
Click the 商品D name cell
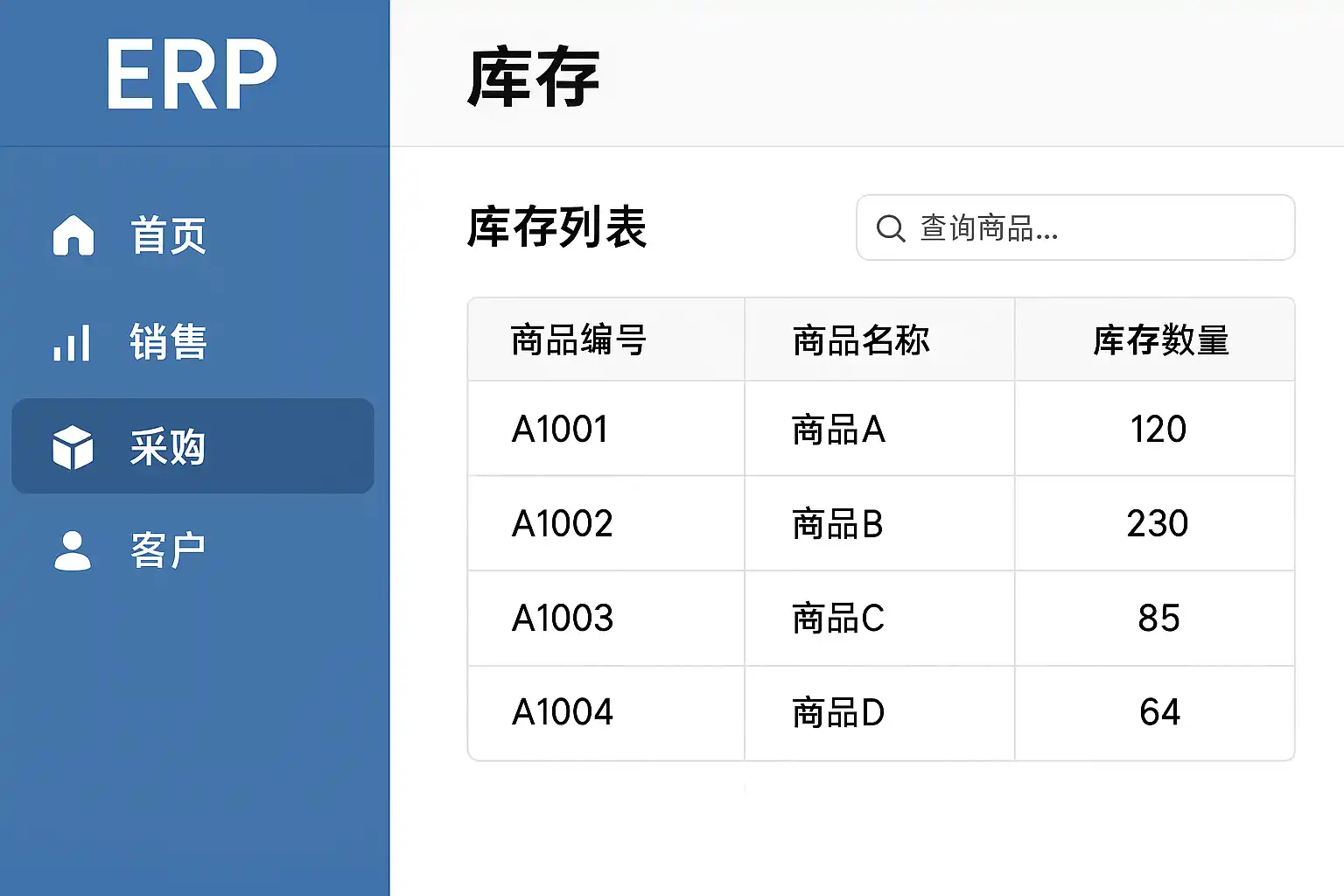point(837,713)
